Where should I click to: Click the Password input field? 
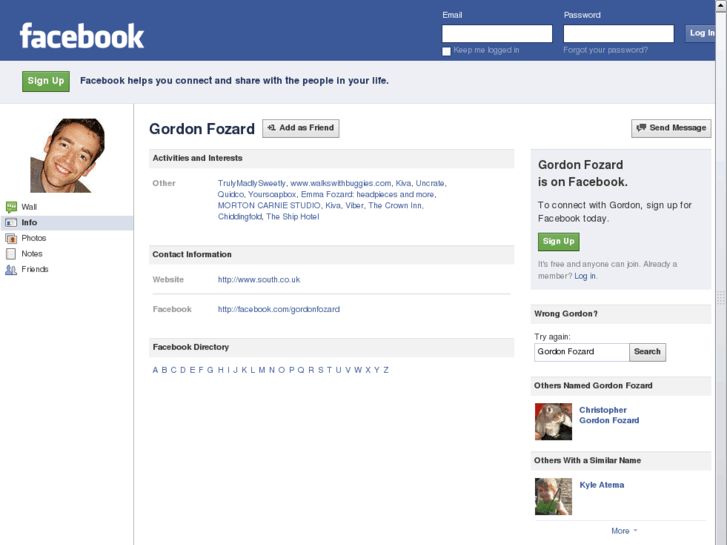(619, 33)
